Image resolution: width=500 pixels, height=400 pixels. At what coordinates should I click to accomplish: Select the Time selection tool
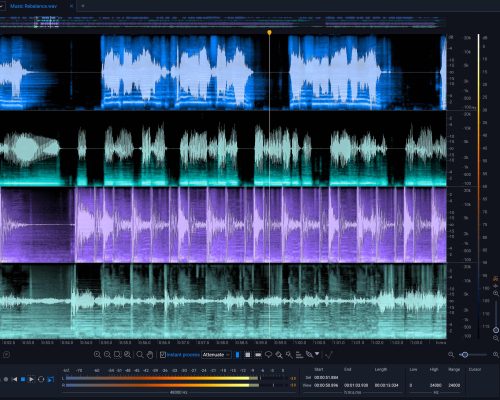coord(237,355)
